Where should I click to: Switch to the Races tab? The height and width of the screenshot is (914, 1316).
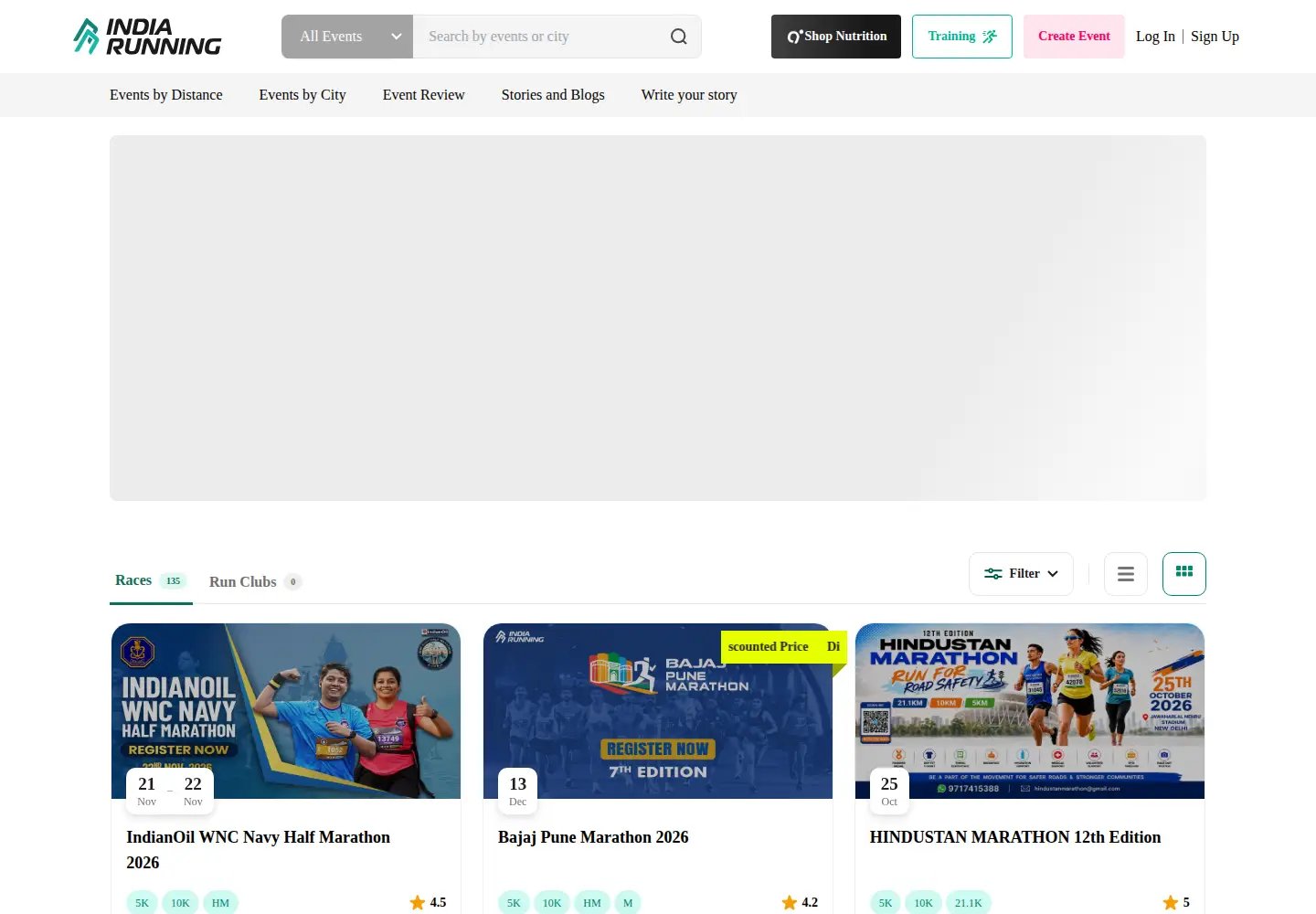[151, 580]
